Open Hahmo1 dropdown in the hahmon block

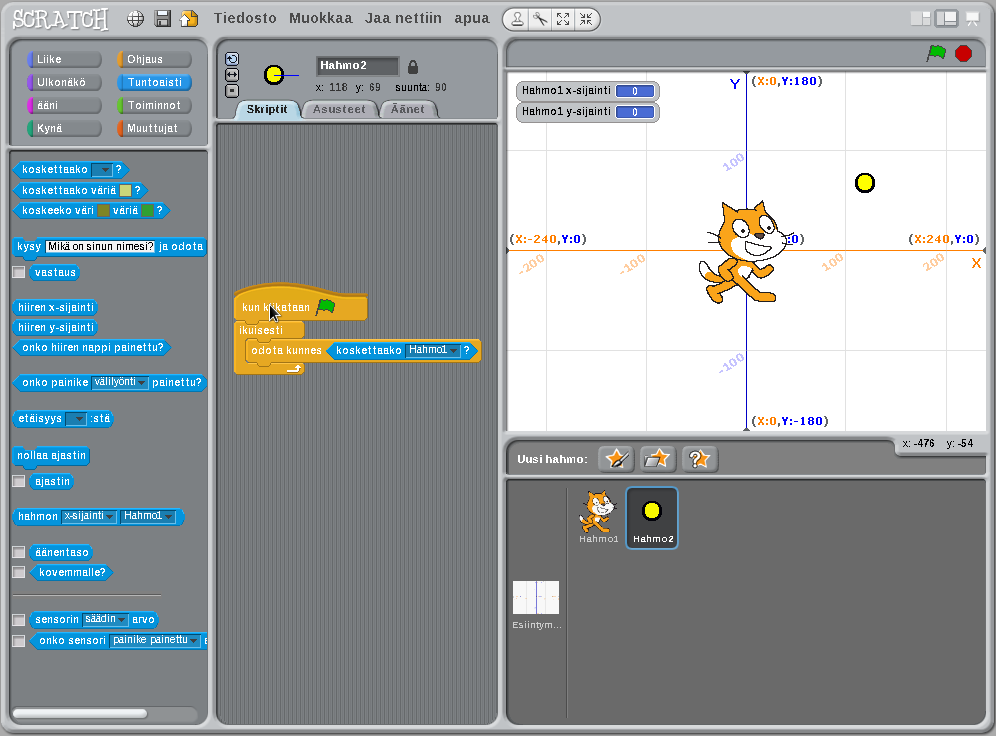coord(147,516)
